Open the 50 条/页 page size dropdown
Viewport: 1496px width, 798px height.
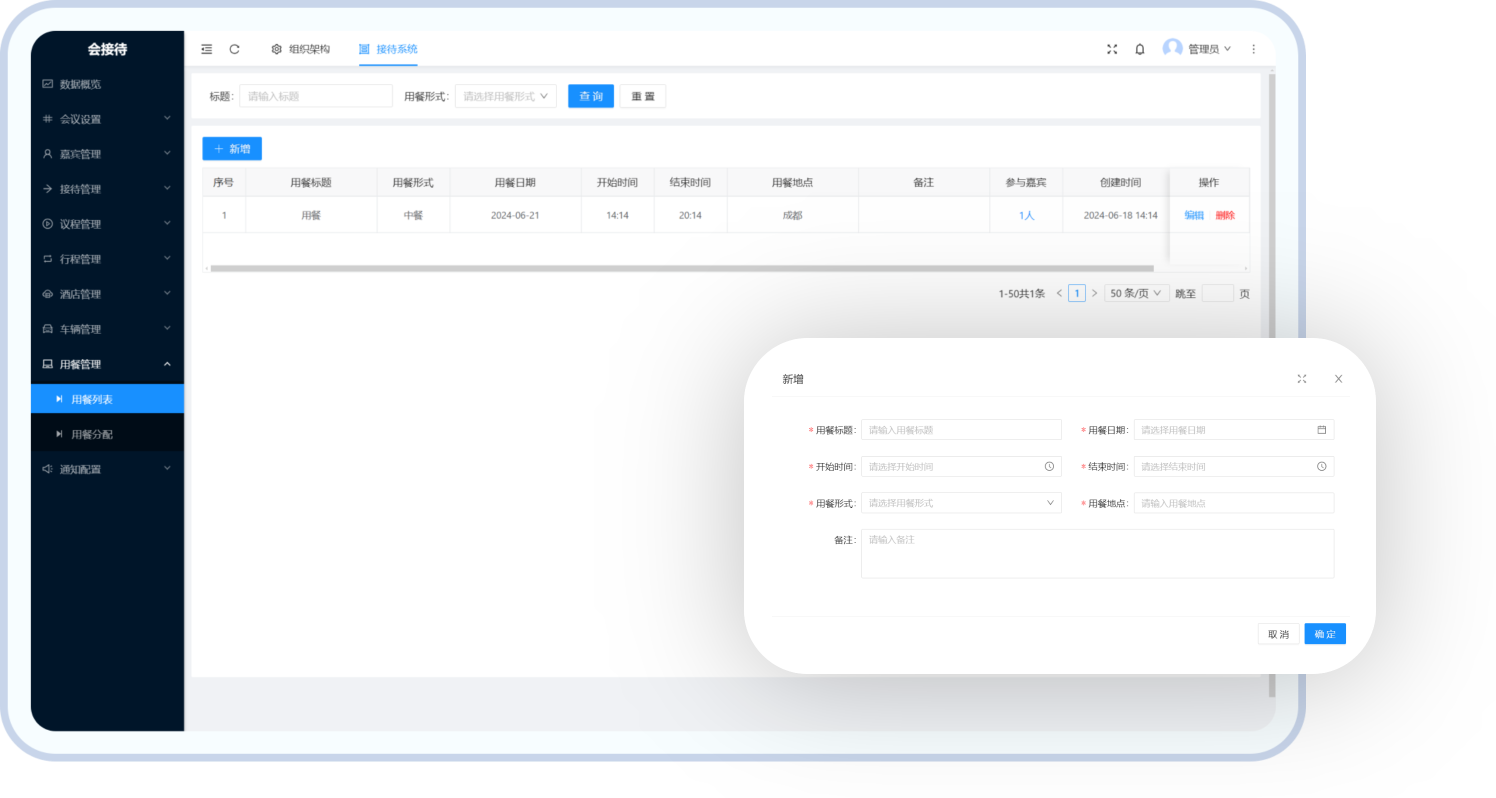(x=1136, y=293)
